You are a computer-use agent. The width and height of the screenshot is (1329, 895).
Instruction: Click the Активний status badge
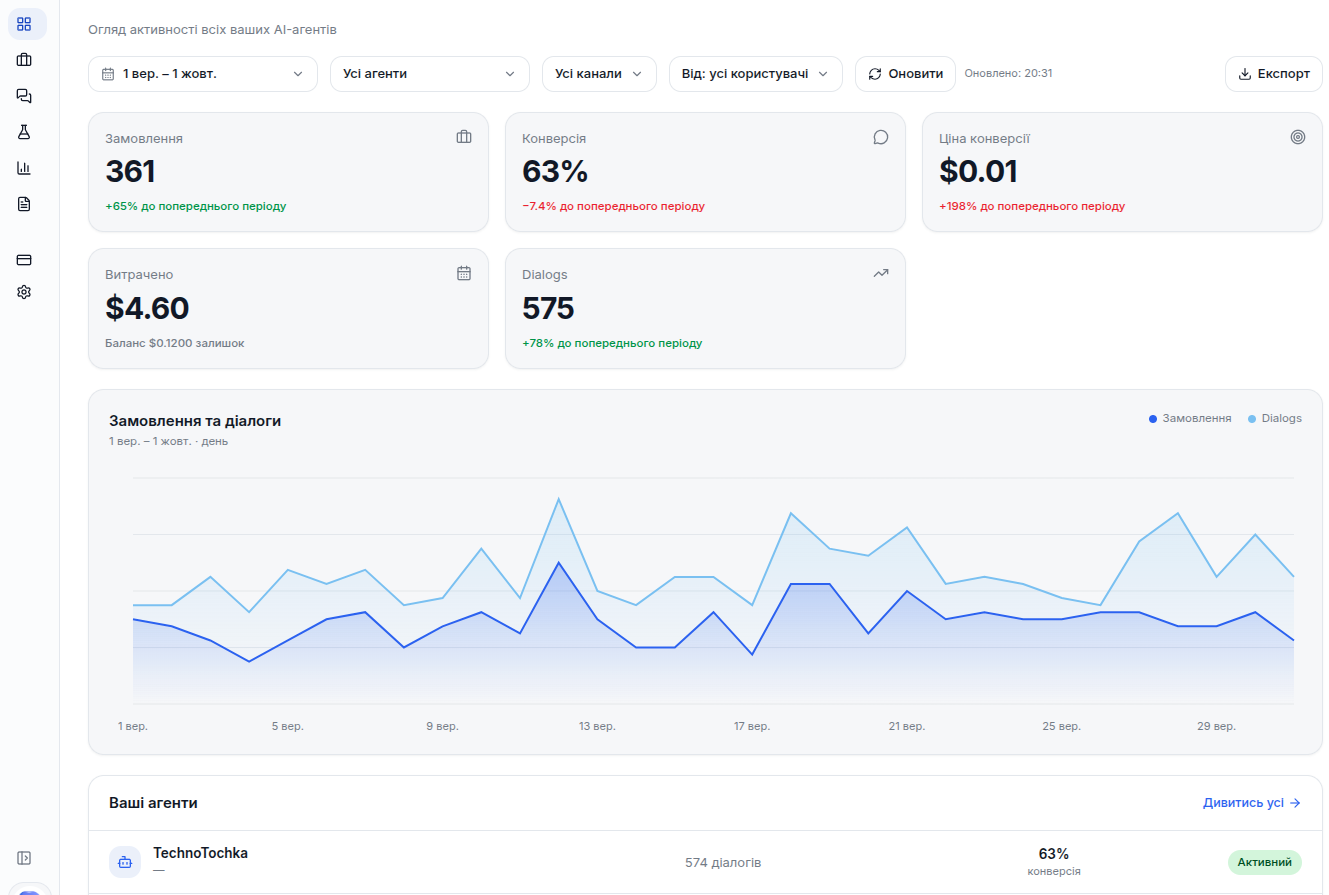(1265, 862)
